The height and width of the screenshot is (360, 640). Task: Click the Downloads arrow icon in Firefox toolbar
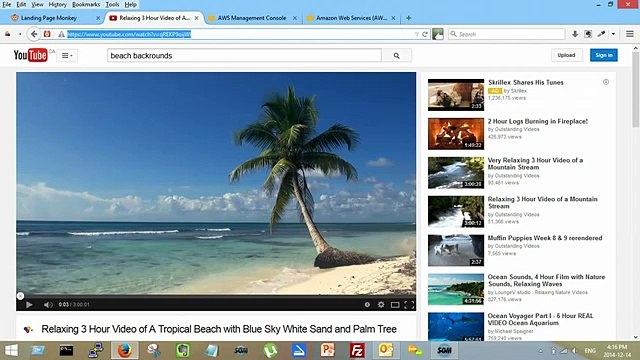coord(575,34)
